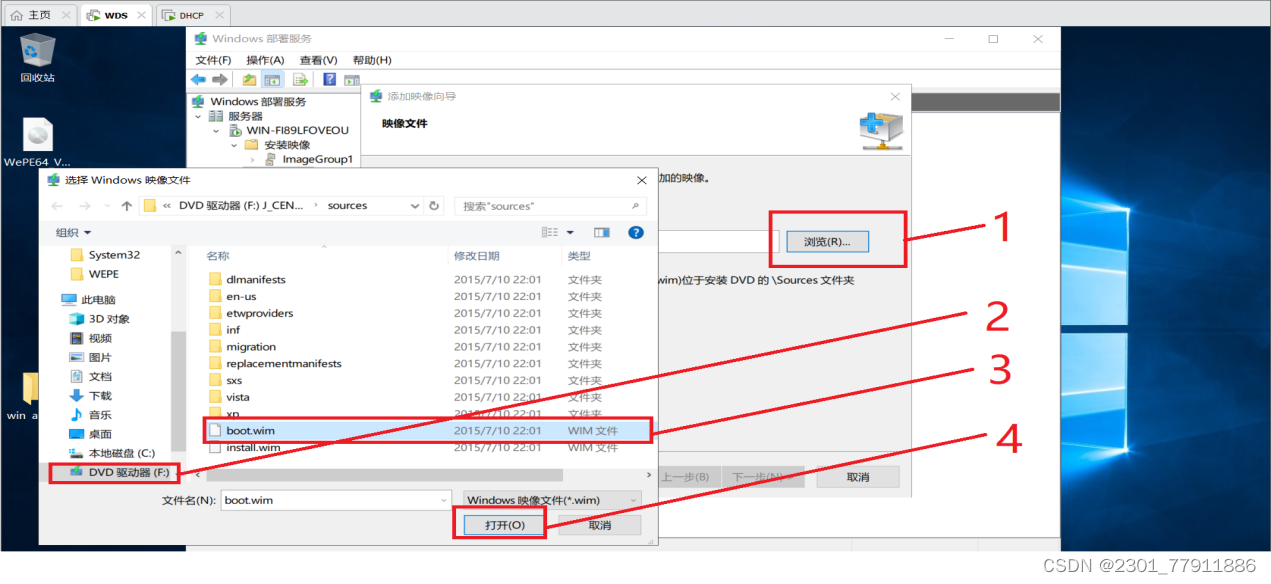Switch to the 主页 tab
This screenshot has height=584, width=1271.
[x=39, y=15]
